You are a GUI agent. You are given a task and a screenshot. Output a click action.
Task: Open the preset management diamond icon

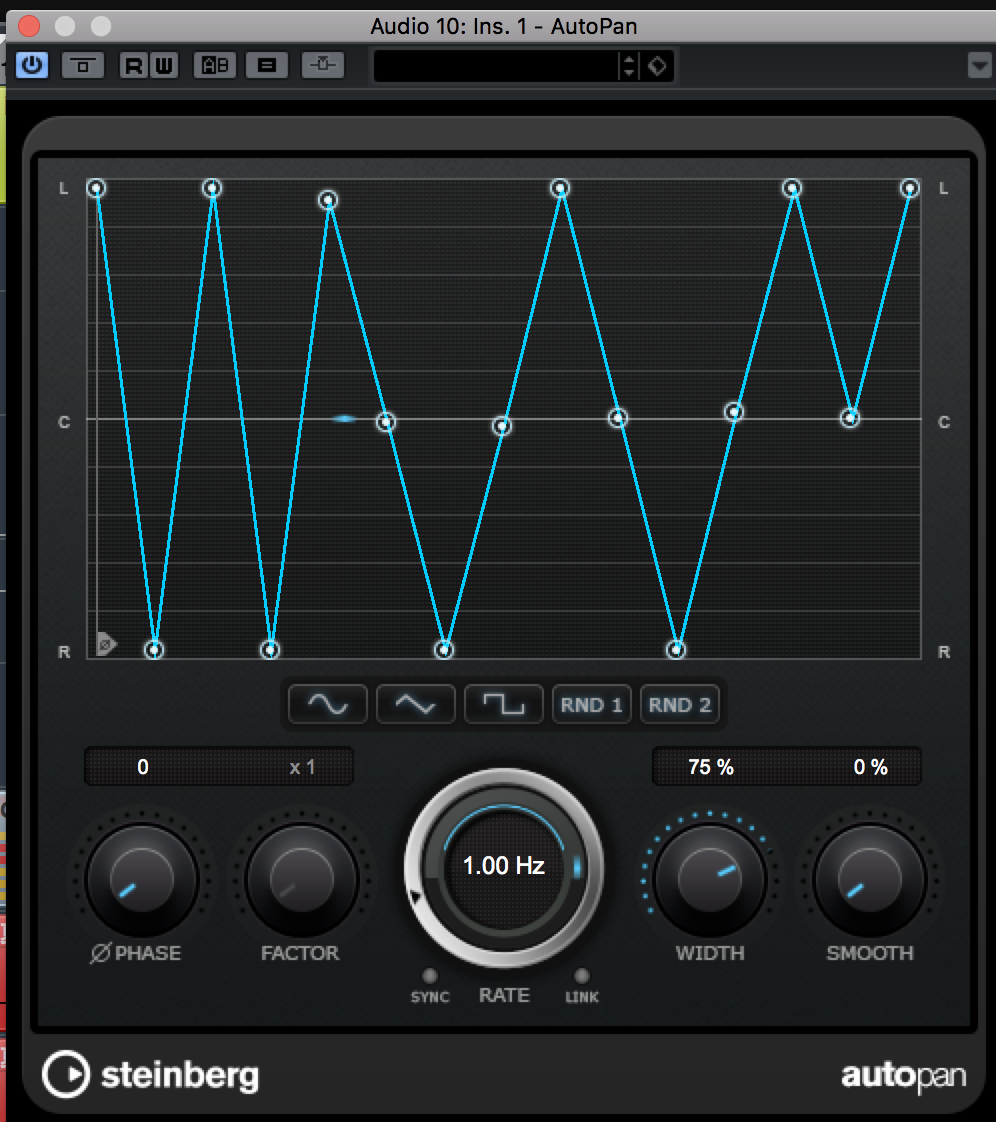(x=657, y=67)
